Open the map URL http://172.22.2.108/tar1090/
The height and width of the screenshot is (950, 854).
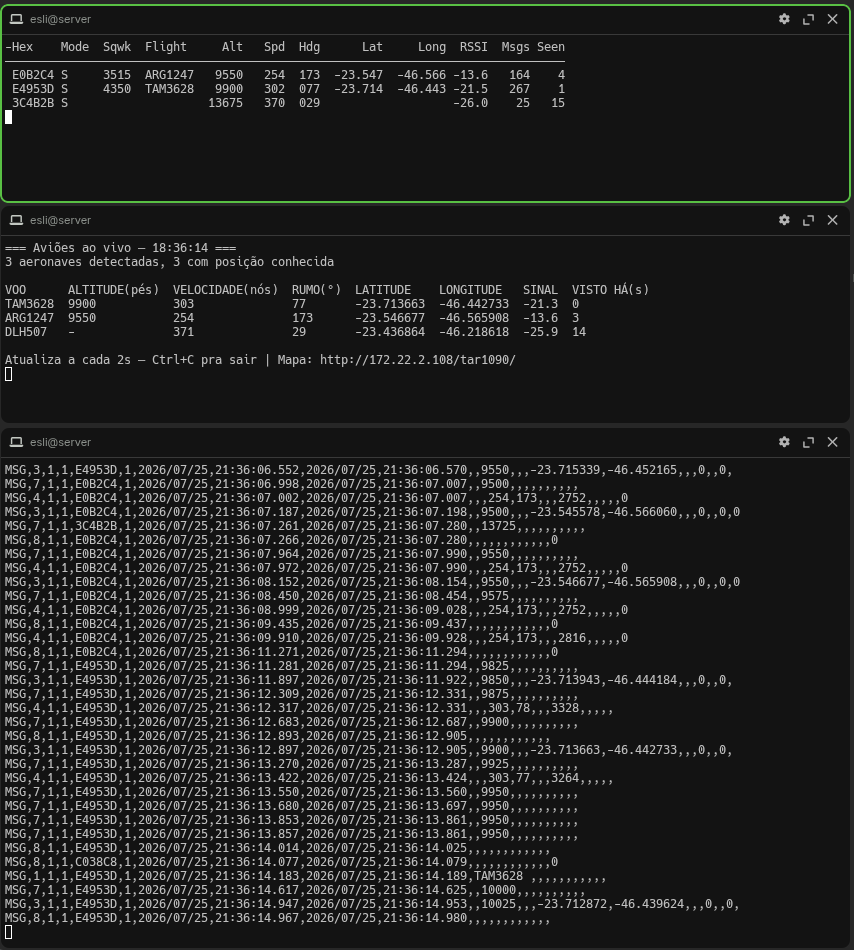click(417, 360)
